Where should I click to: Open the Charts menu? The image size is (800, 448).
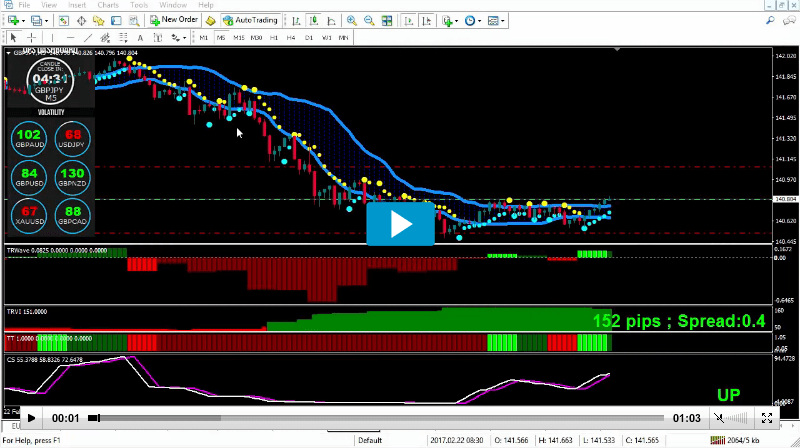pyautogui.click(x=108, y=5)
